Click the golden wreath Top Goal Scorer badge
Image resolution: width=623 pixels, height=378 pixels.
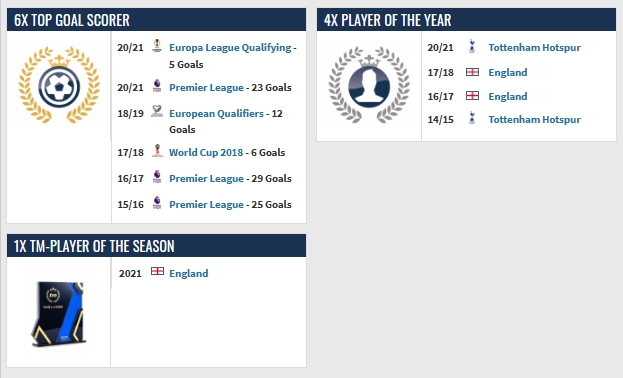point(59,85)
